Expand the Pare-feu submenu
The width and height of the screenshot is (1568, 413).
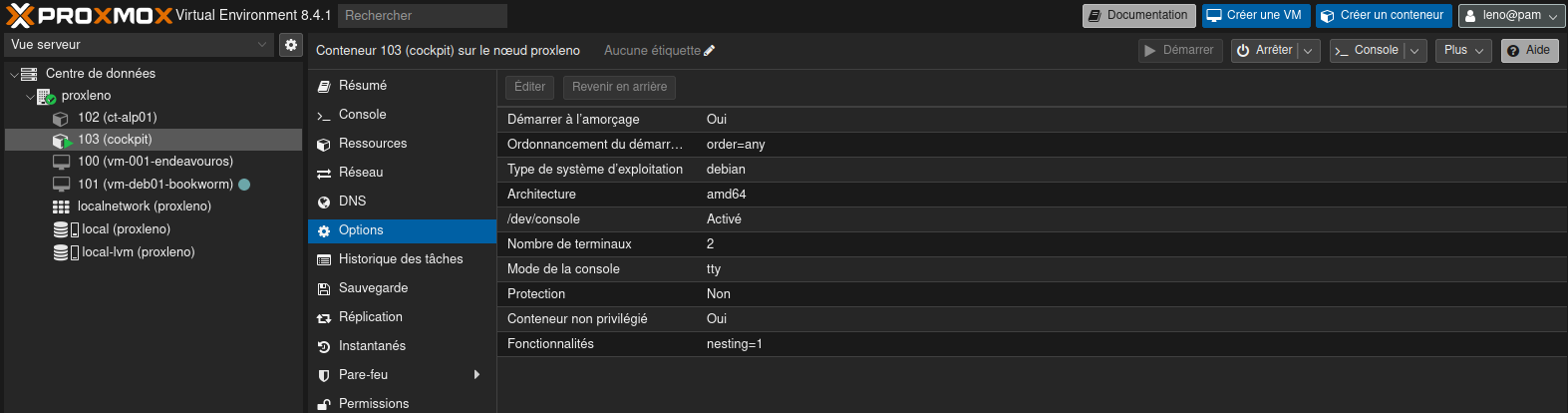(x=476, y=375)
